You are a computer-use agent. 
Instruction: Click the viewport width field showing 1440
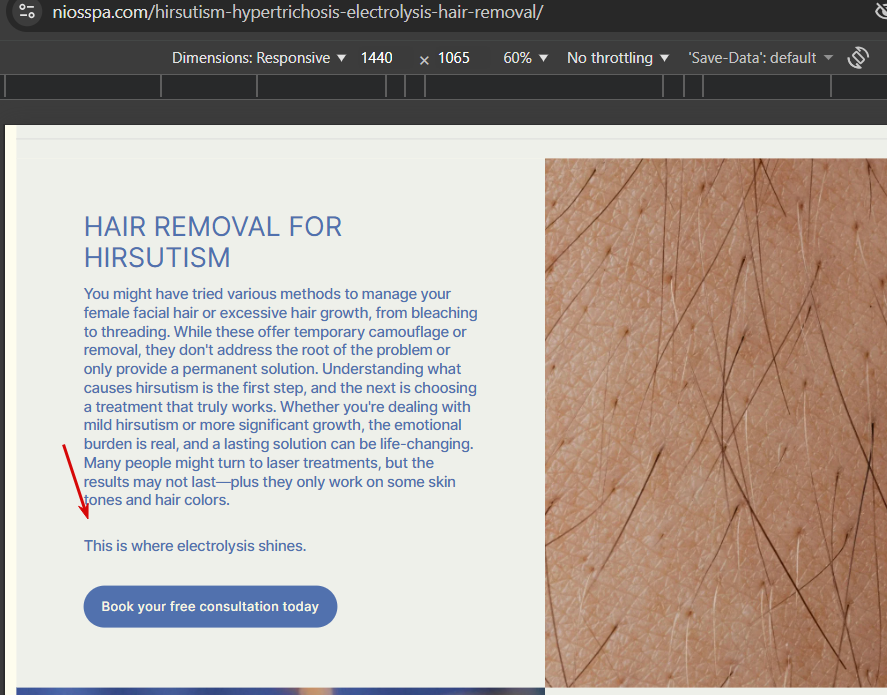[377, 58]
